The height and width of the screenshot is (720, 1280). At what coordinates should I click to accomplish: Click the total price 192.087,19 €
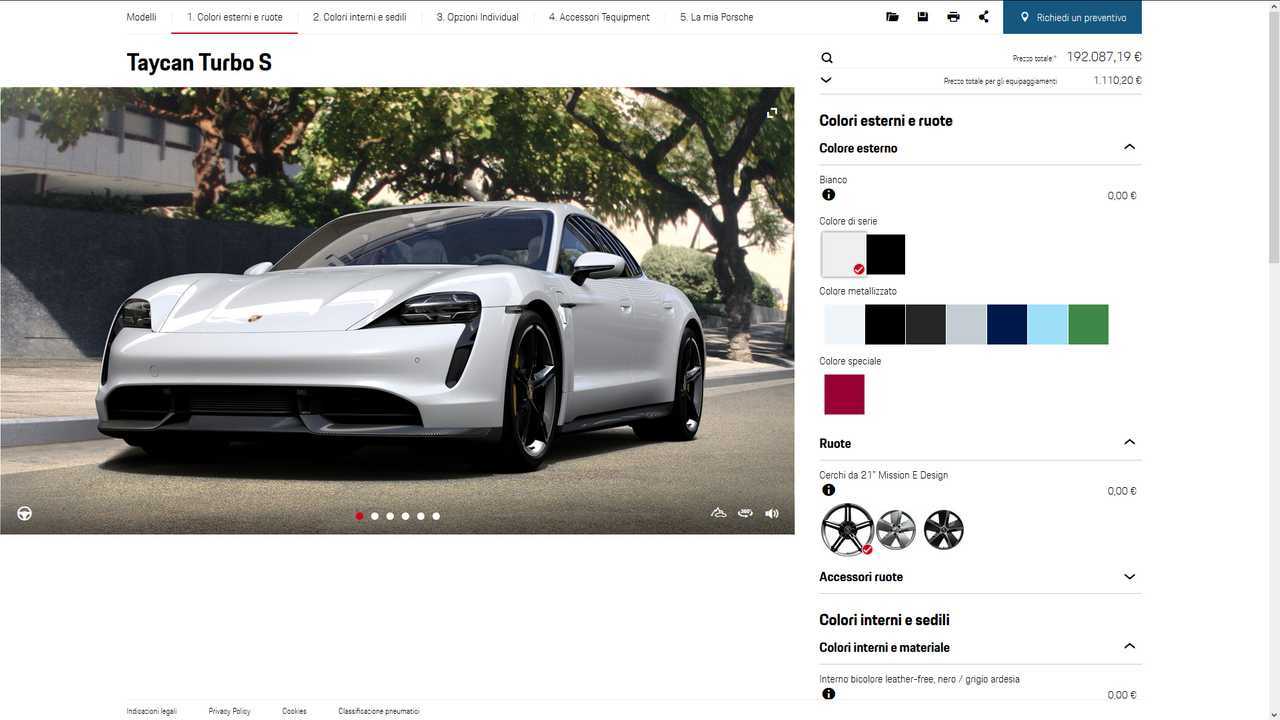1104,57
